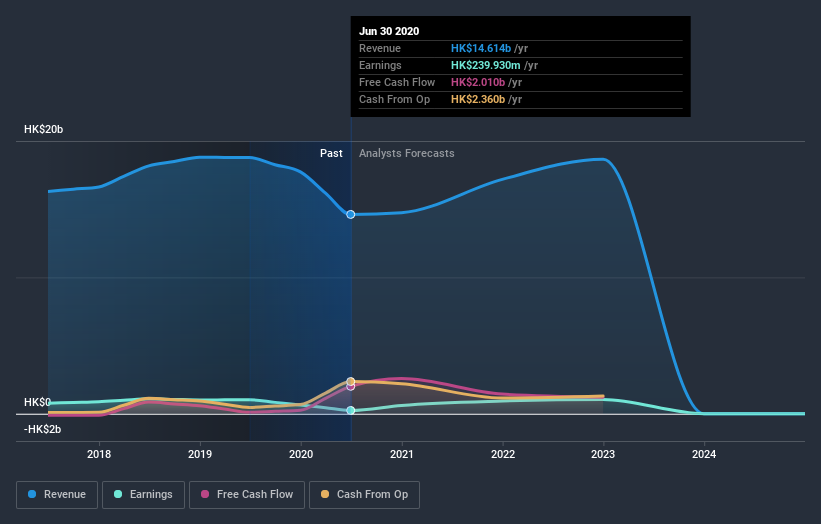Select the Earnings data point marker at mid-2020

[x=351, y=410]
